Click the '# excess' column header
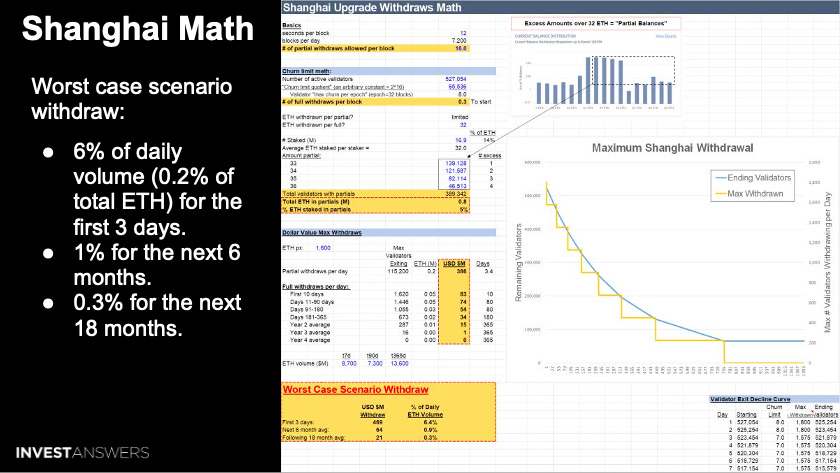The height and width of the screenshot is (473, 840). coord(490,156)
